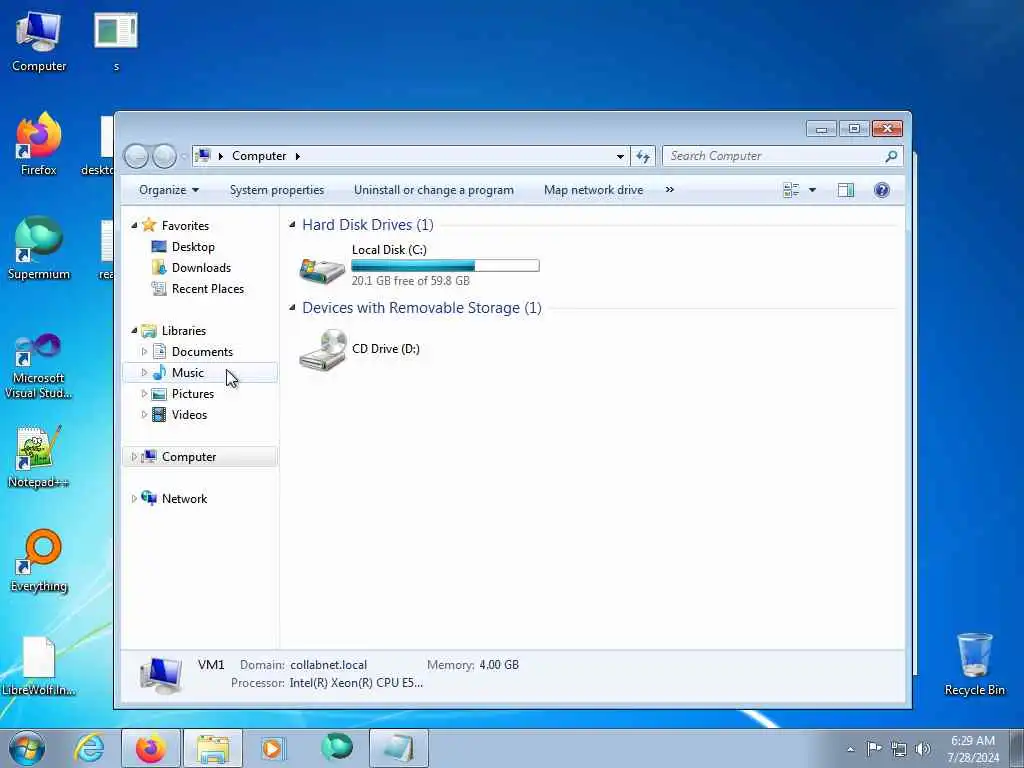Image resolution: width=1024 pixels, height=768 pixels.
Task: Open the volume speaker tray icon
Action: click(923, 749)
